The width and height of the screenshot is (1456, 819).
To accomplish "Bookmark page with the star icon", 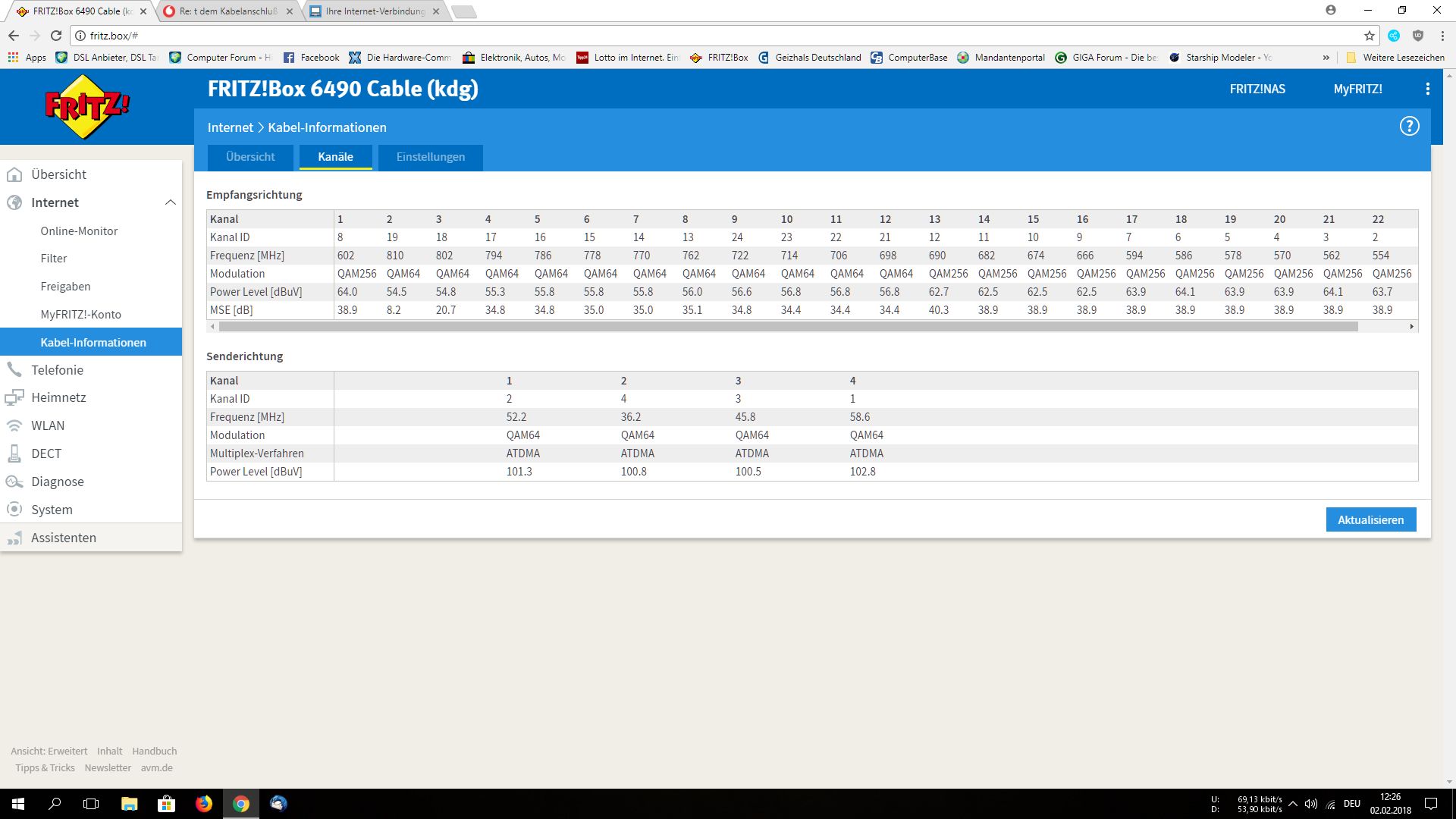I will point(1369,36).
